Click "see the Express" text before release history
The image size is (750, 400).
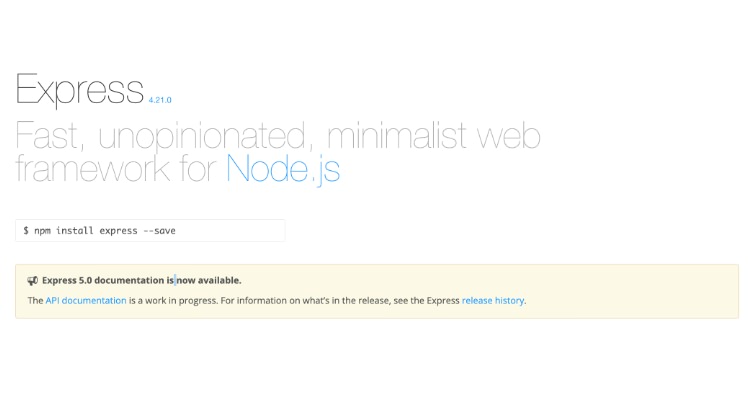coord(425,300)
